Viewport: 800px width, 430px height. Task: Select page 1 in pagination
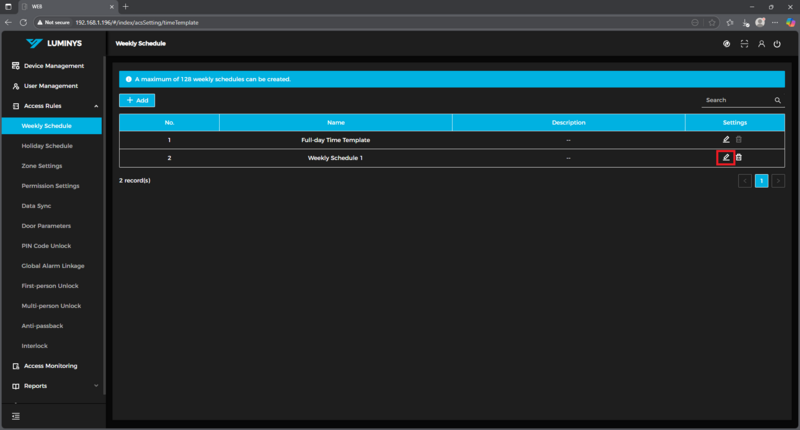(761, 181)
